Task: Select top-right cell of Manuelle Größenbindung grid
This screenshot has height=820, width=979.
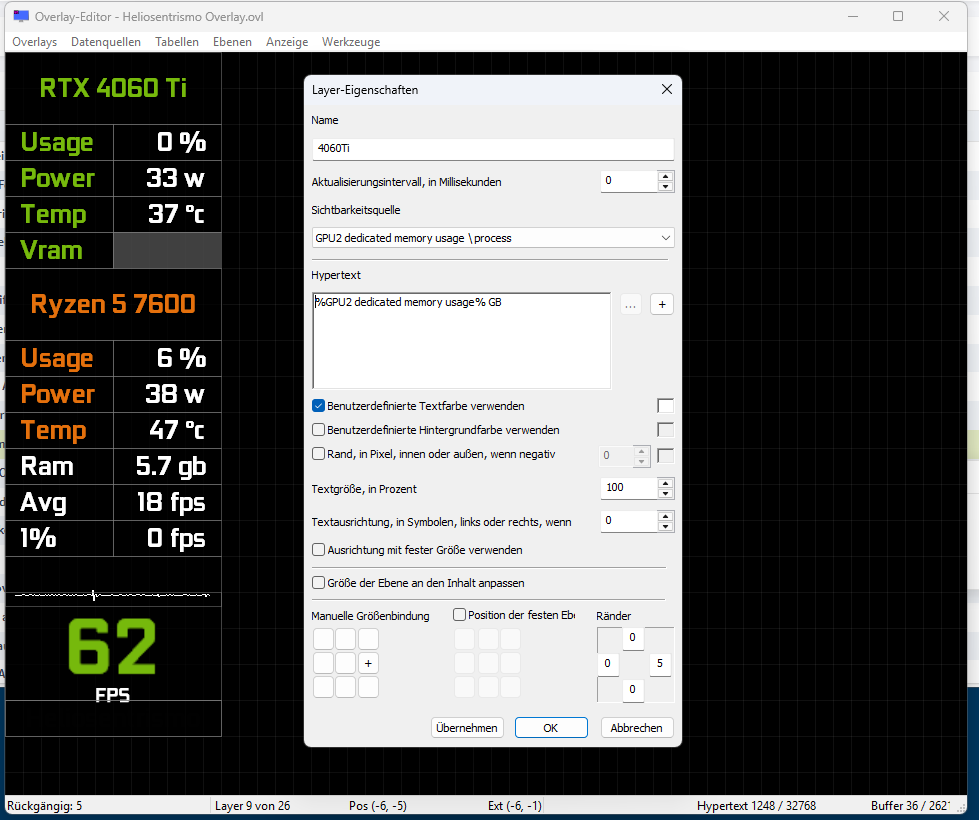Action: tap(368, 640)
